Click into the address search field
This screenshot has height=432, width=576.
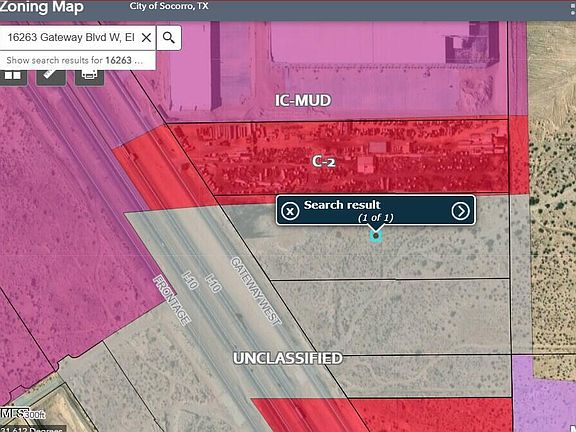pyautogui.click(x=71, y=37)
